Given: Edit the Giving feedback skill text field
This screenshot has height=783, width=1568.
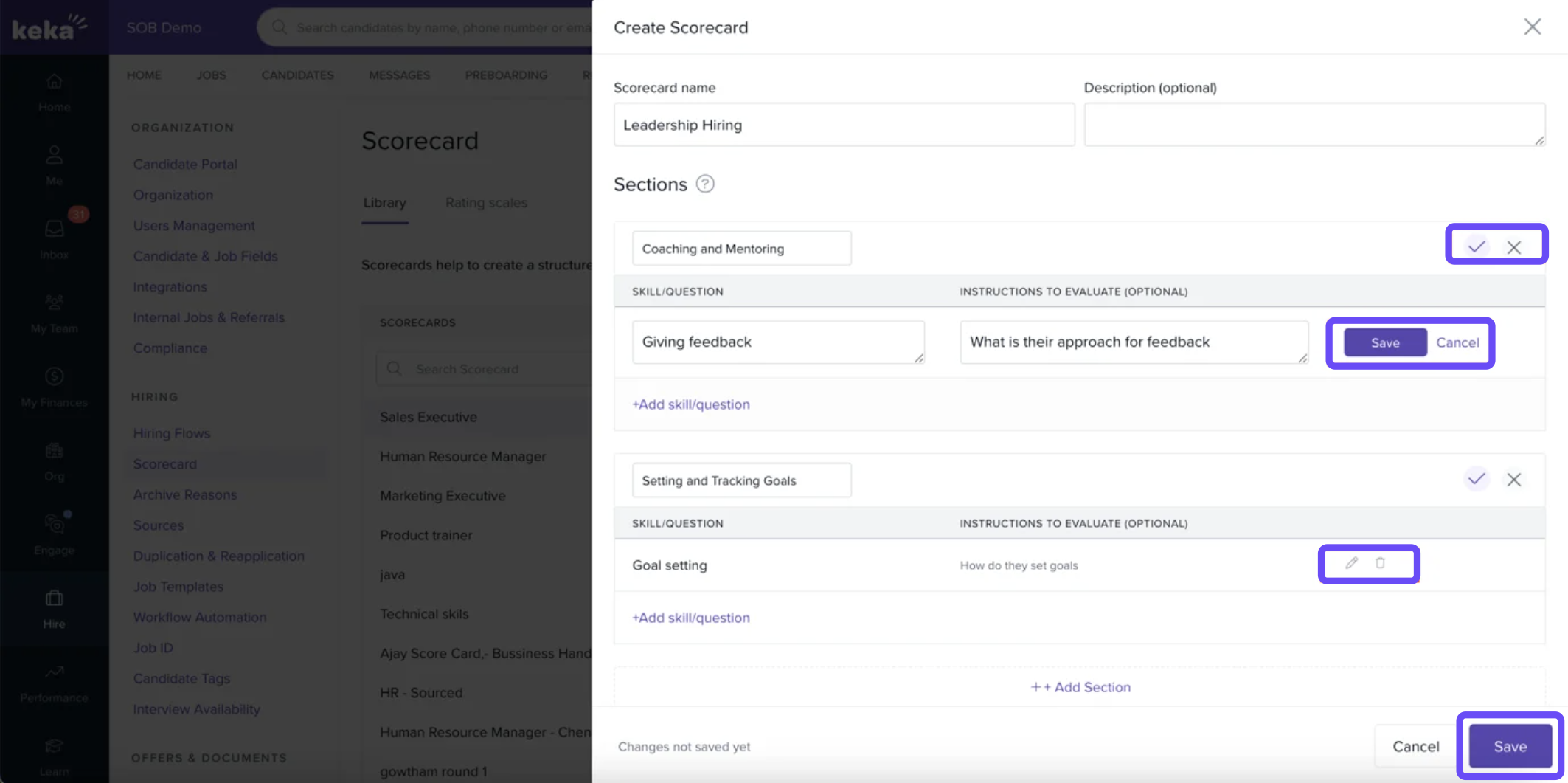Looking at the screenshot, I should coord(777,342).
